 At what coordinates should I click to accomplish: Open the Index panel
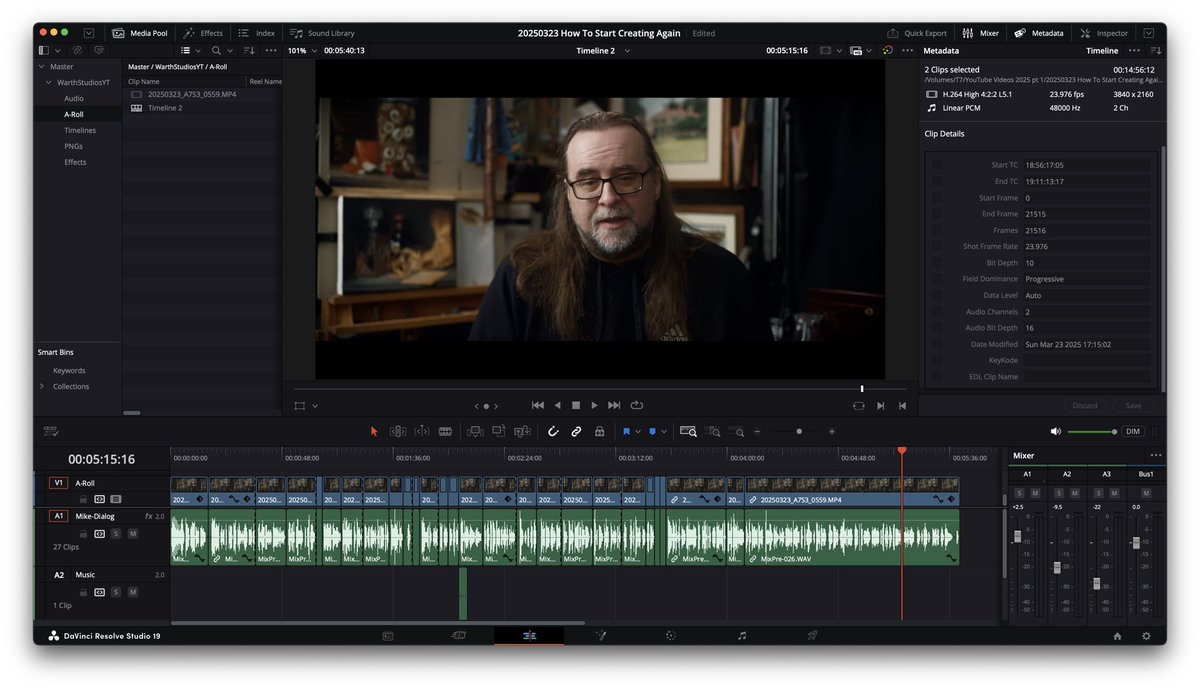tap(256, 33)
